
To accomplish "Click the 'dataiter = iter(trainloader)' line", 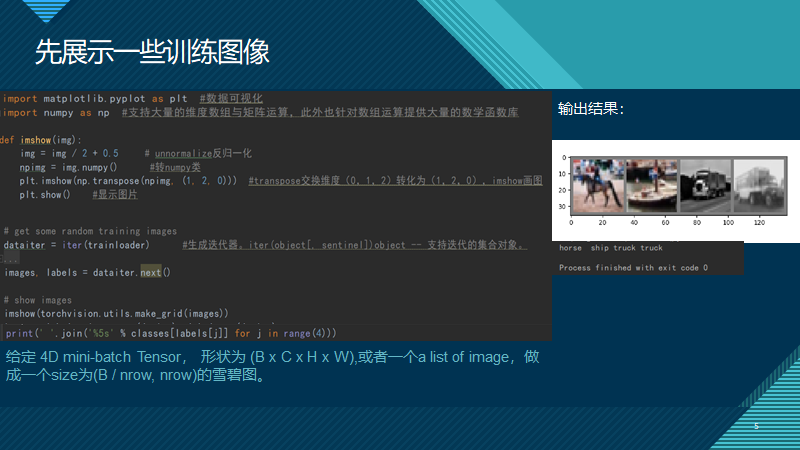I will pyautogui.click(x=77, y=245).
